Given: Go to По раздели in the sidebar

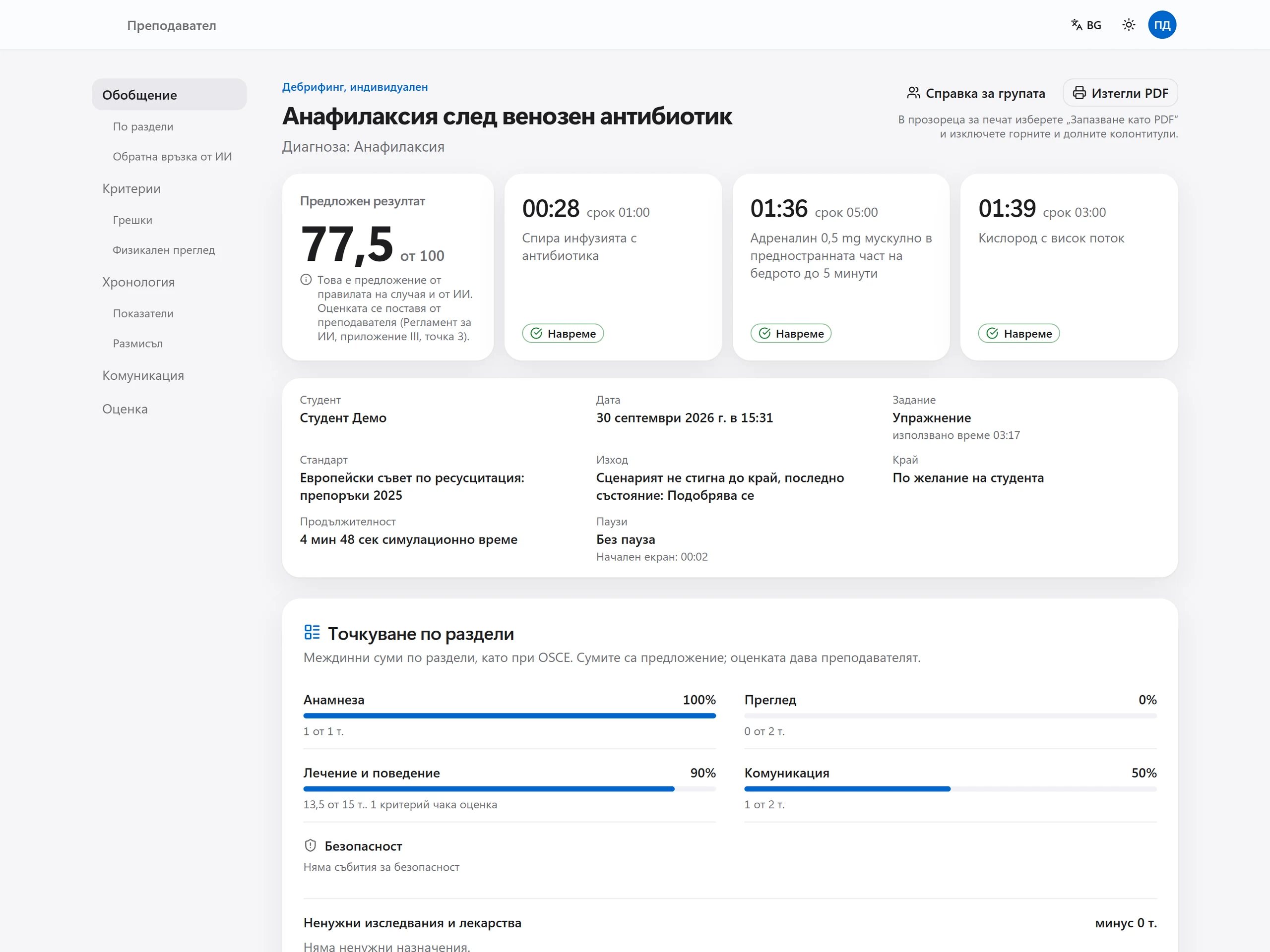Looking at the screenshot, I should [x=143, y=127].
